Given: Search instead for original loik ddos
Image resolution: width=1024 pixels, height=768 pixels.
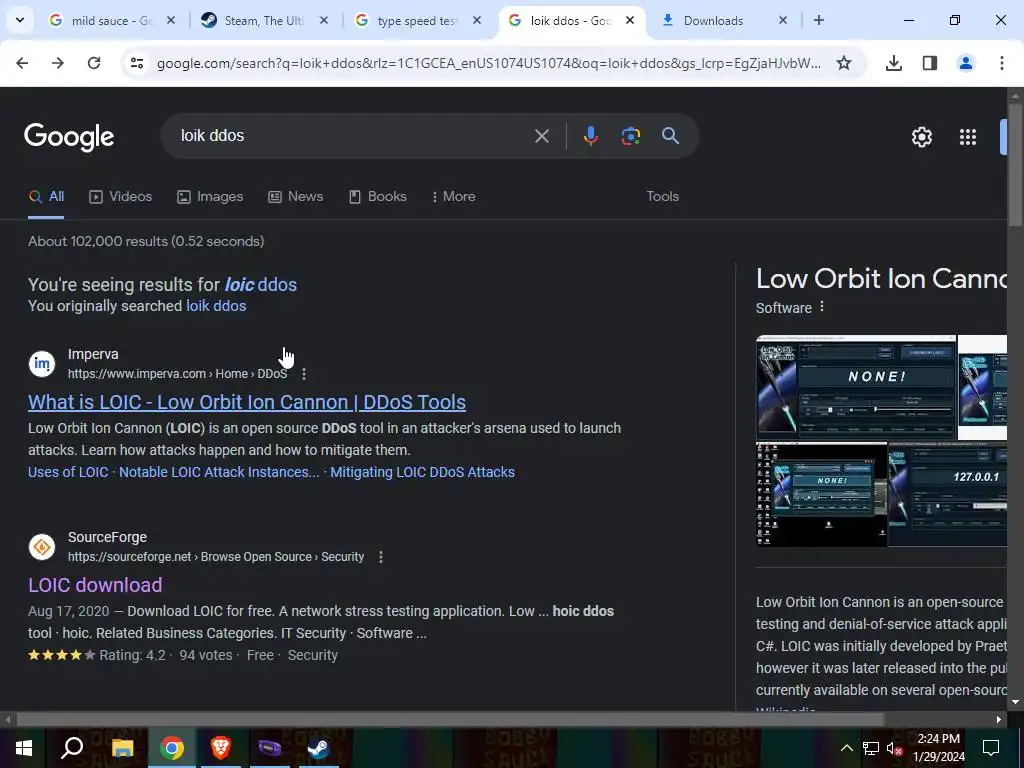Looking at the screenshot, I should [216, 306].
